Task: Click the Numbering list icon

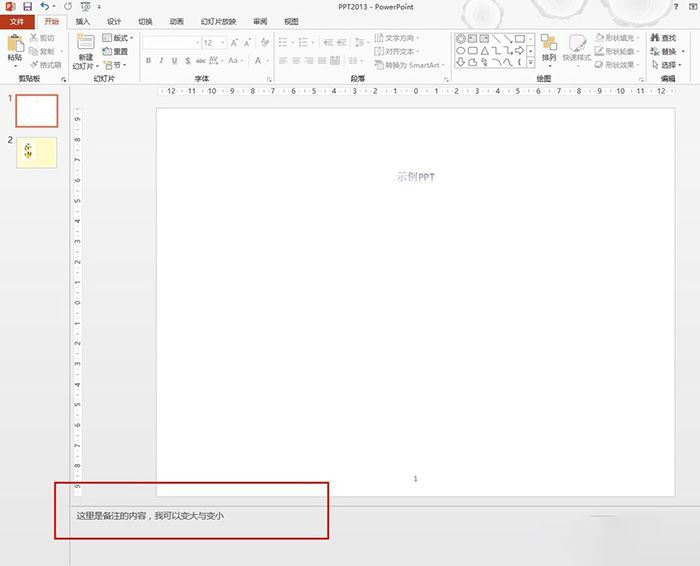Action: (x=303, y=42)
